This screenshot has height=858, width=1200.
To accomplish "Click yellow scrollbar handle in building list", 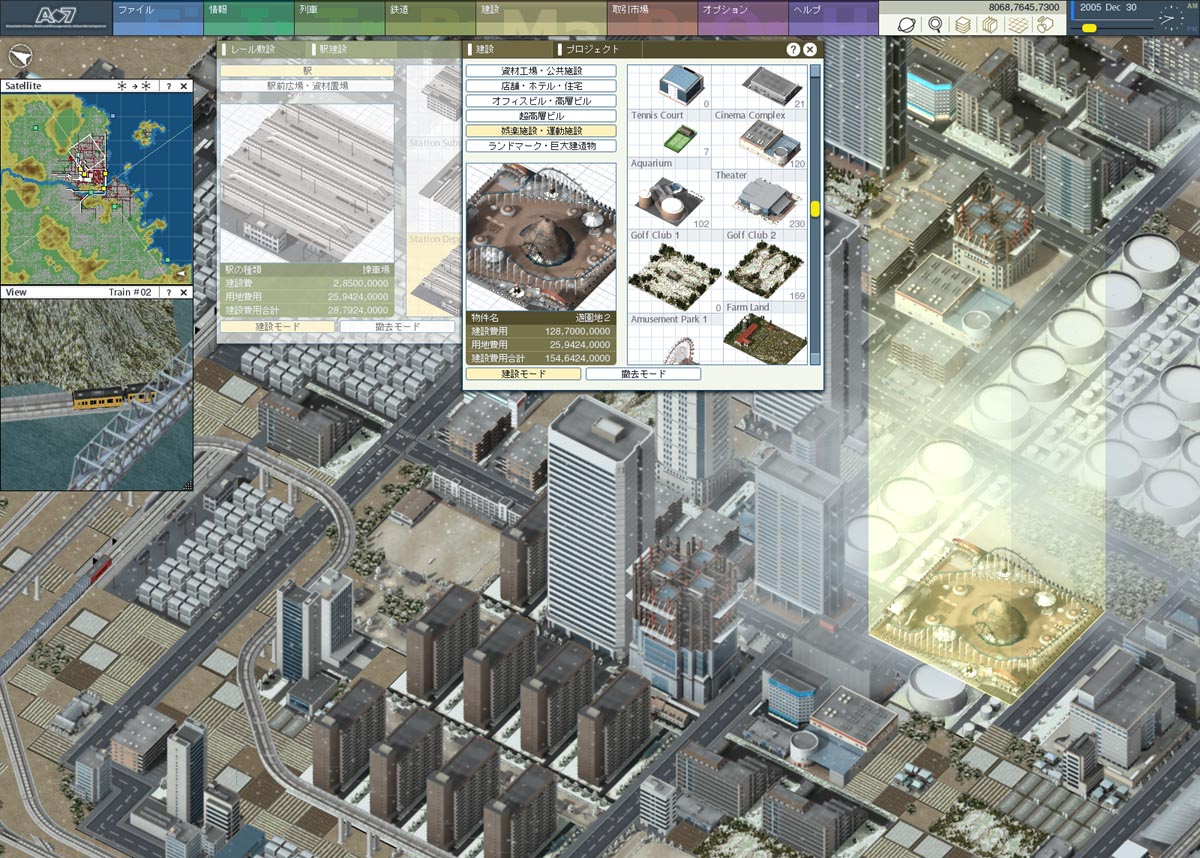I will (815, 209).
